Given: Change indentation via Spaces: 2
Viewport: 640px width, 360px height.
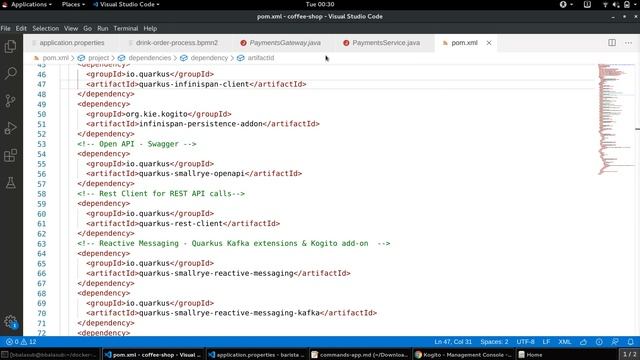Looking at the screenshot, I should click(494, 342).
